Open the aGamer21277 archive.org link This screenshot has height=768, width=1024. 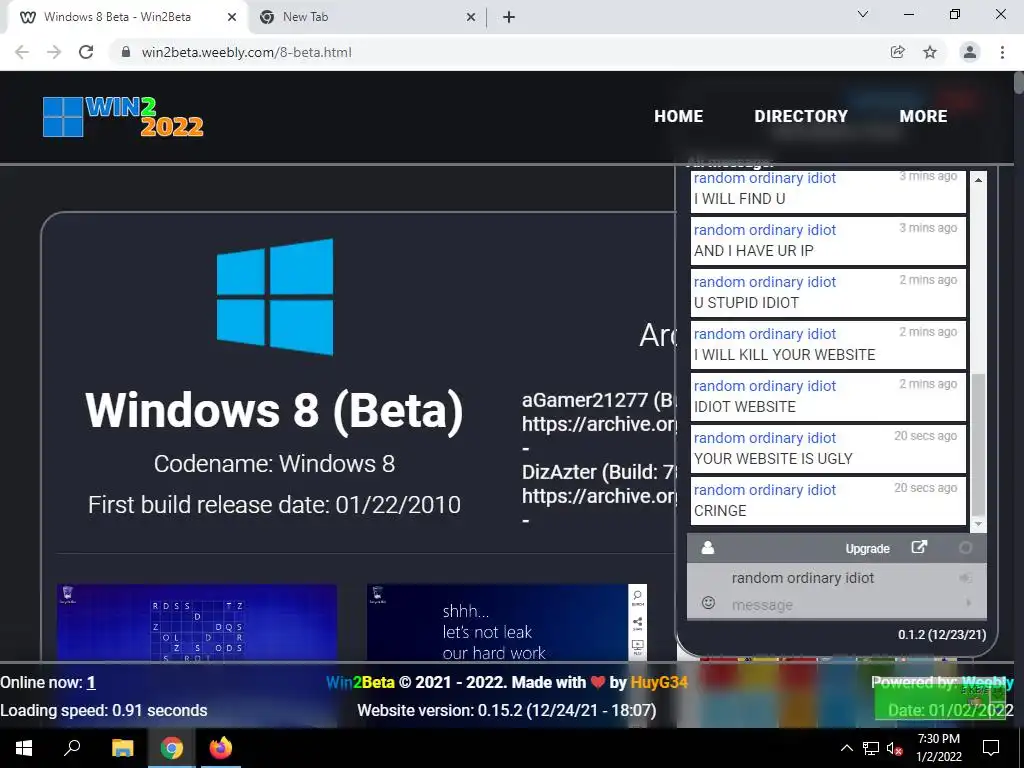click(x=599, y=424)
